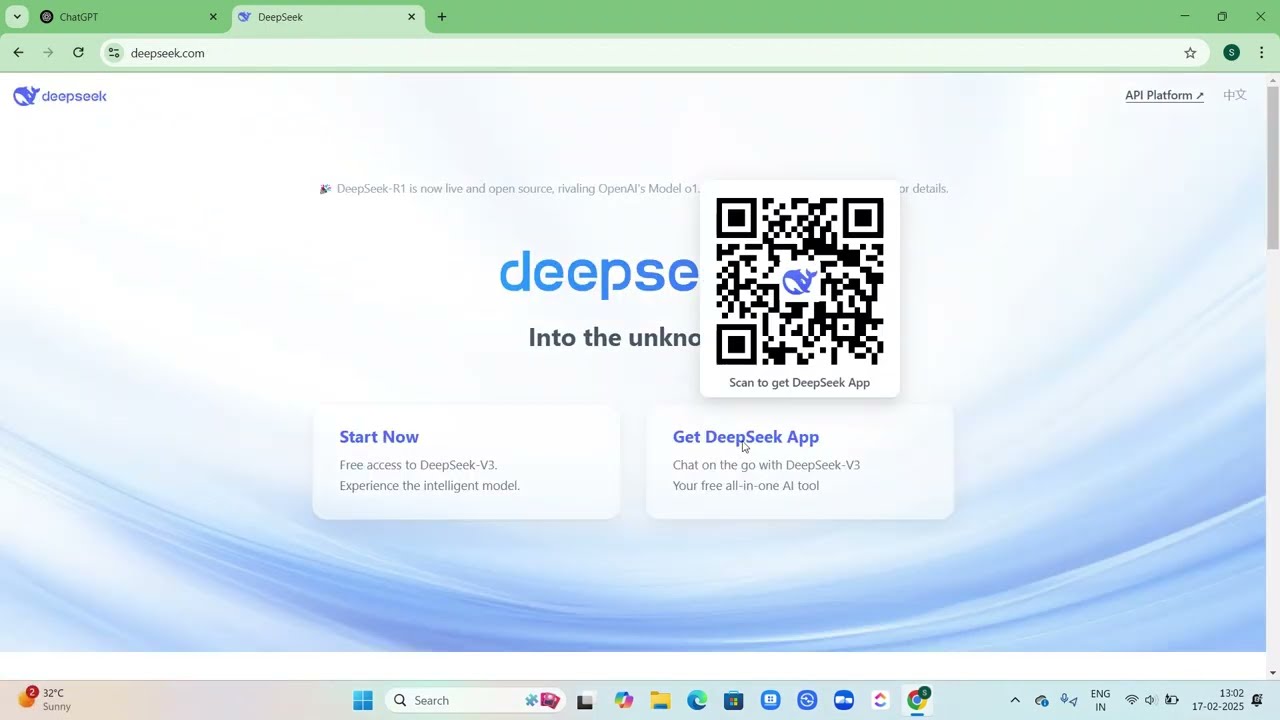
Task: Click the taskbar Search box
Action: point(475,700)
